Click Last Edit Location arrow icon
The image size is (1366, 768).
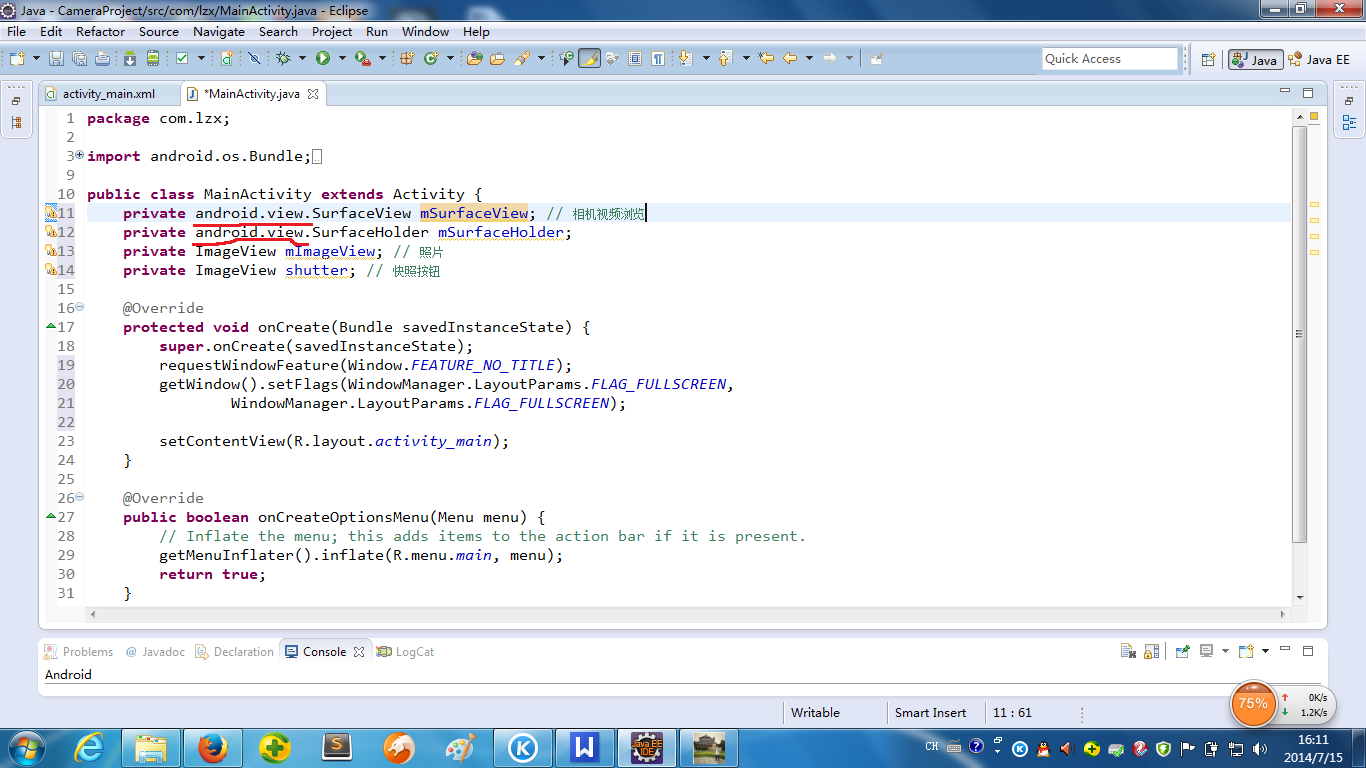pos(766,59)
